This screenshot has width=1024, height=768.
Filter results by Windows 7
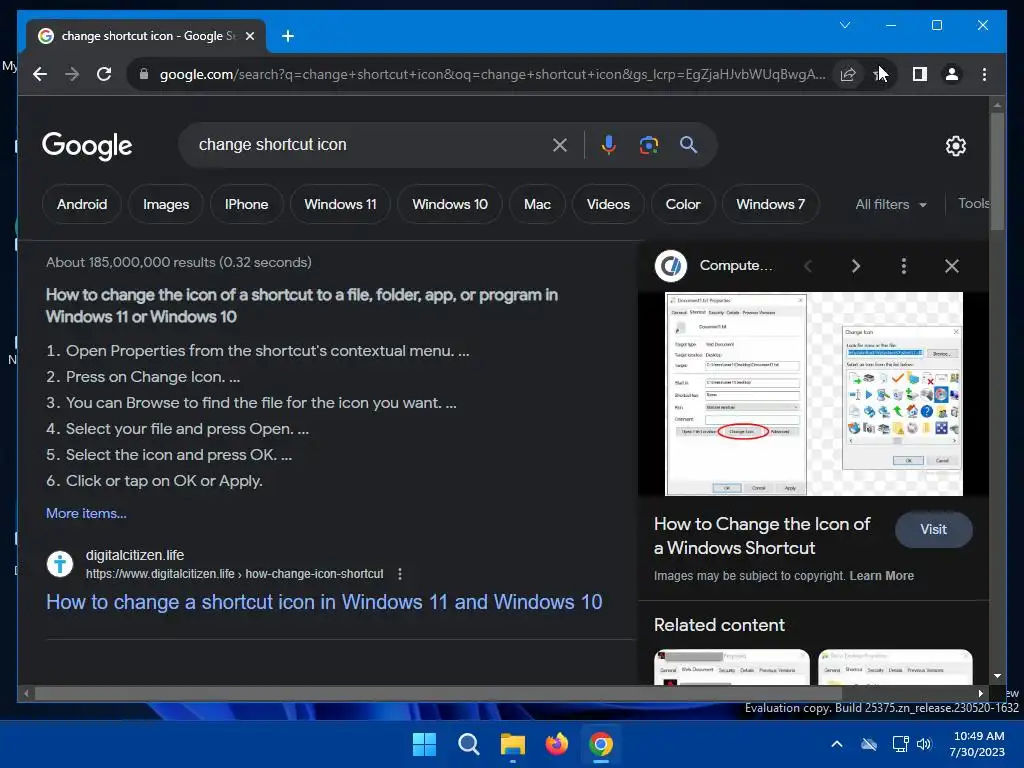tap(771, 204)
